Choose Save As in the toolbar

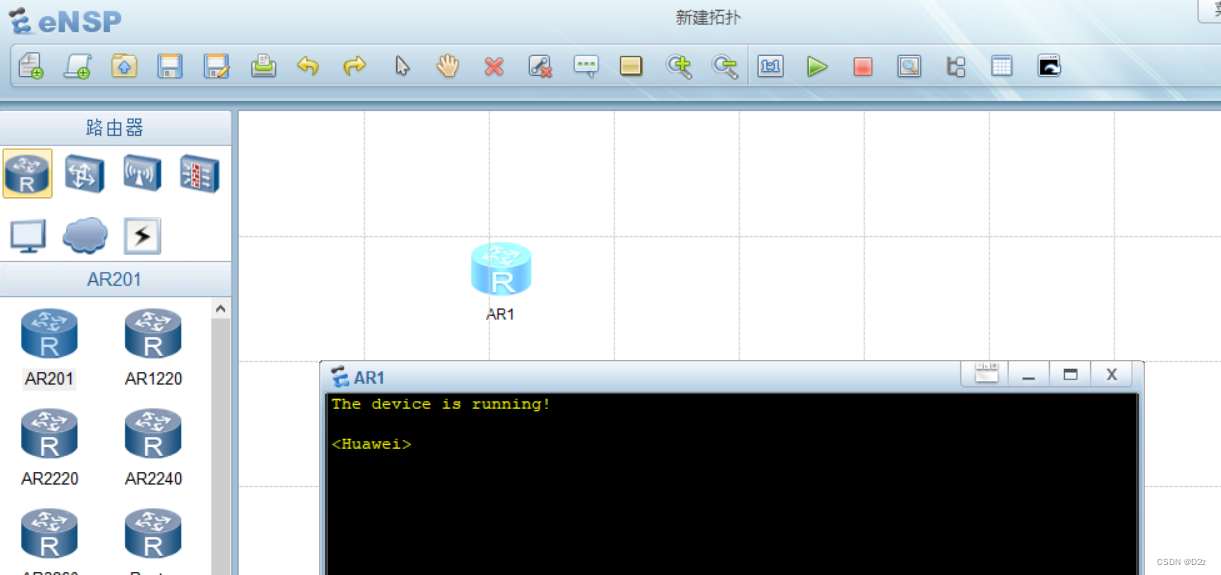click(217, 67)
